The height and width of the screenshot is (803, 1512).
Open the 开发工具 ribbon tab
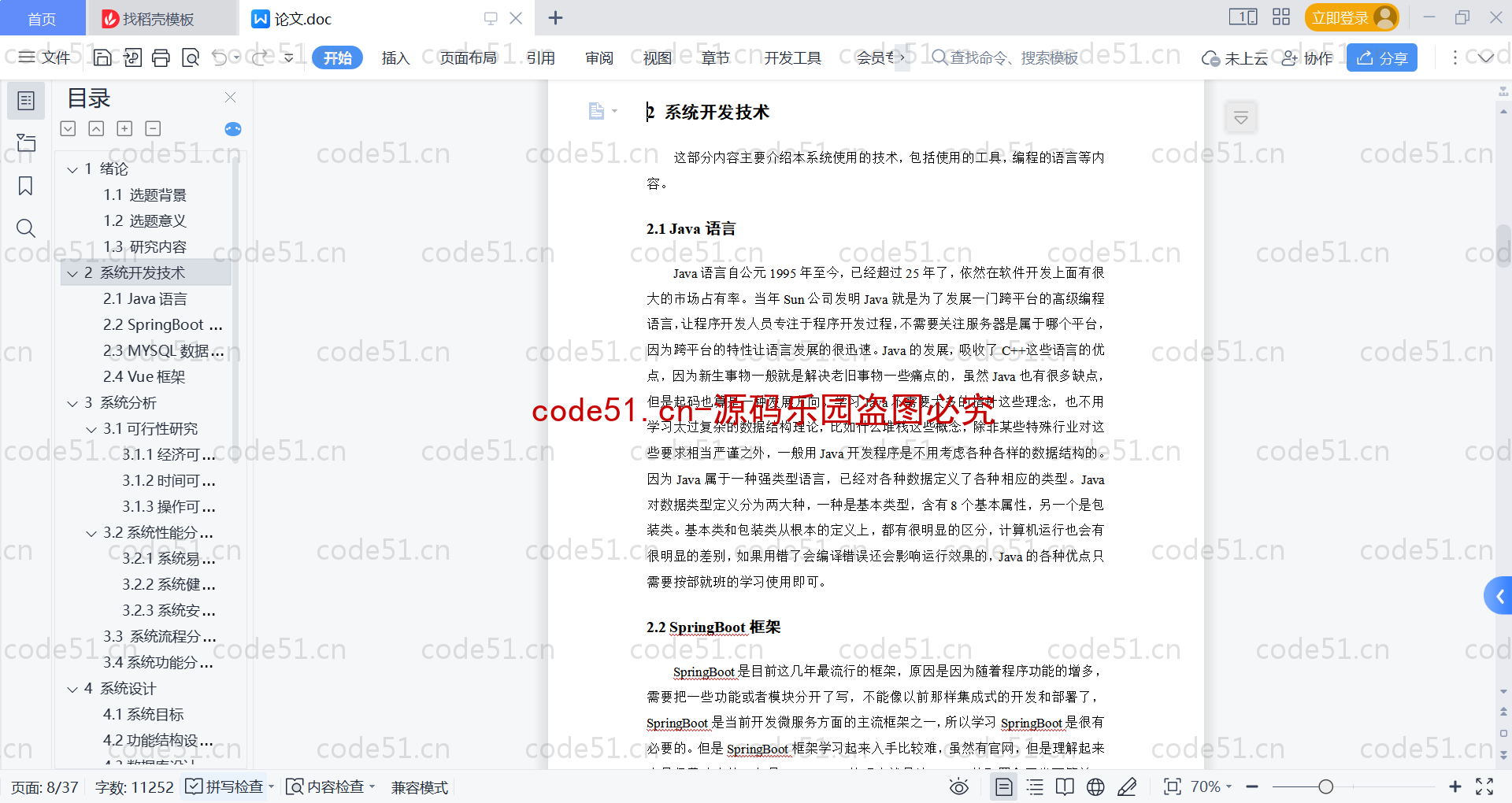pos(792,57)
